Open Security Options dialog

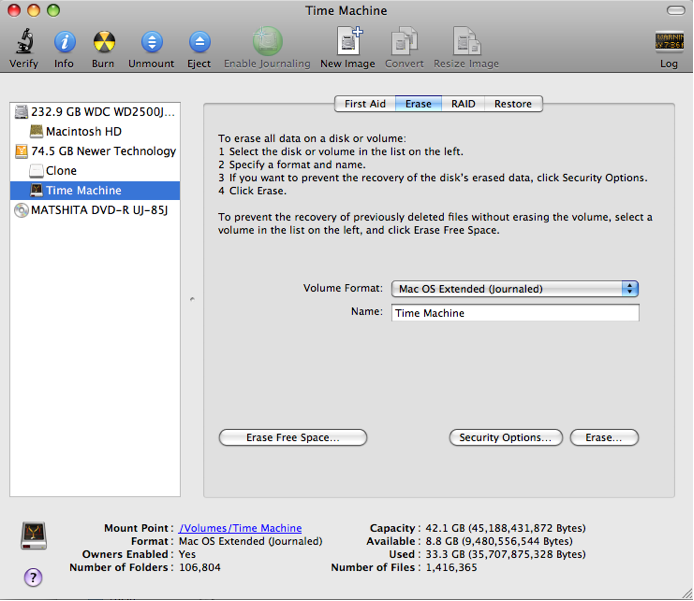click(x=505, y=438)
